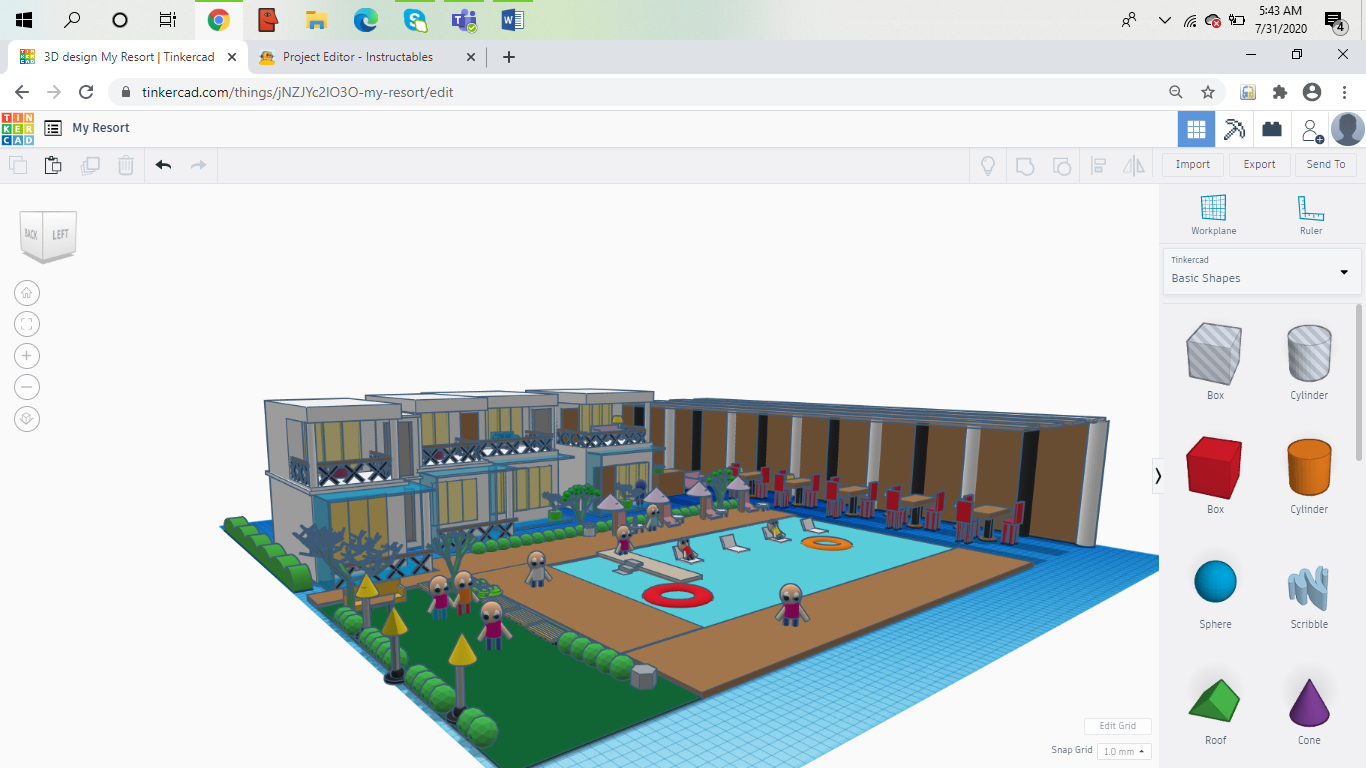Click the My Resort design name
Screen dimensions: 1366x768
click(x=101, y=128)
